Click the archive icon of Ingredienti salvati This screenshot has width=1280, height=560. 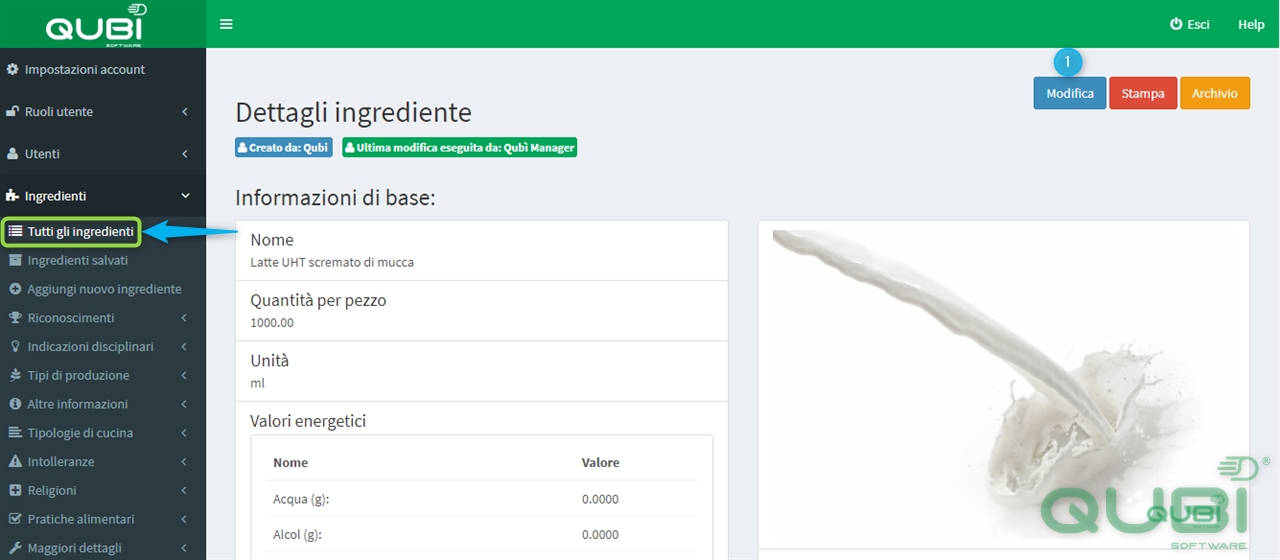tap(15, 260)
